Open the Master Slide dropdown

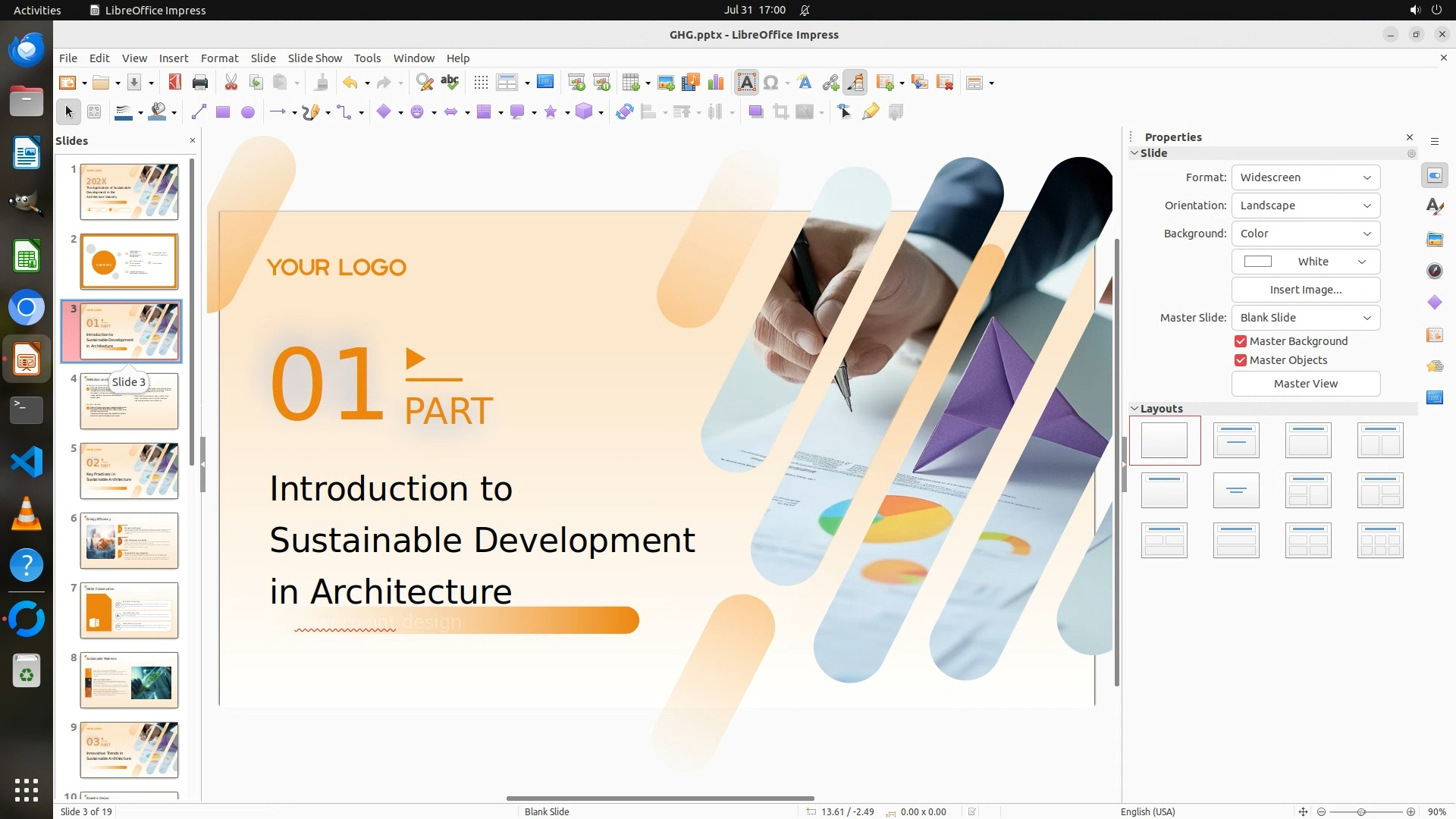click(x=1305, y=318)
